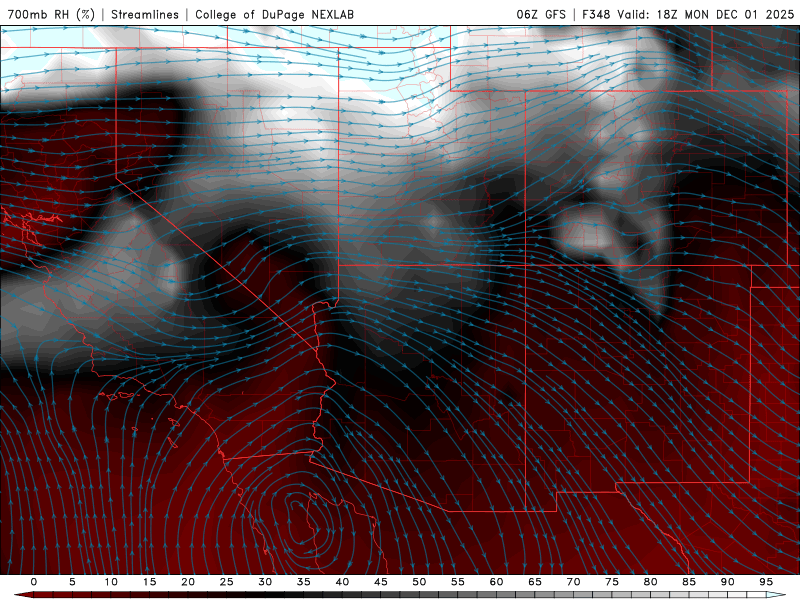
Task: Click the 0 label on the color scale
Action: coord(34,582)
